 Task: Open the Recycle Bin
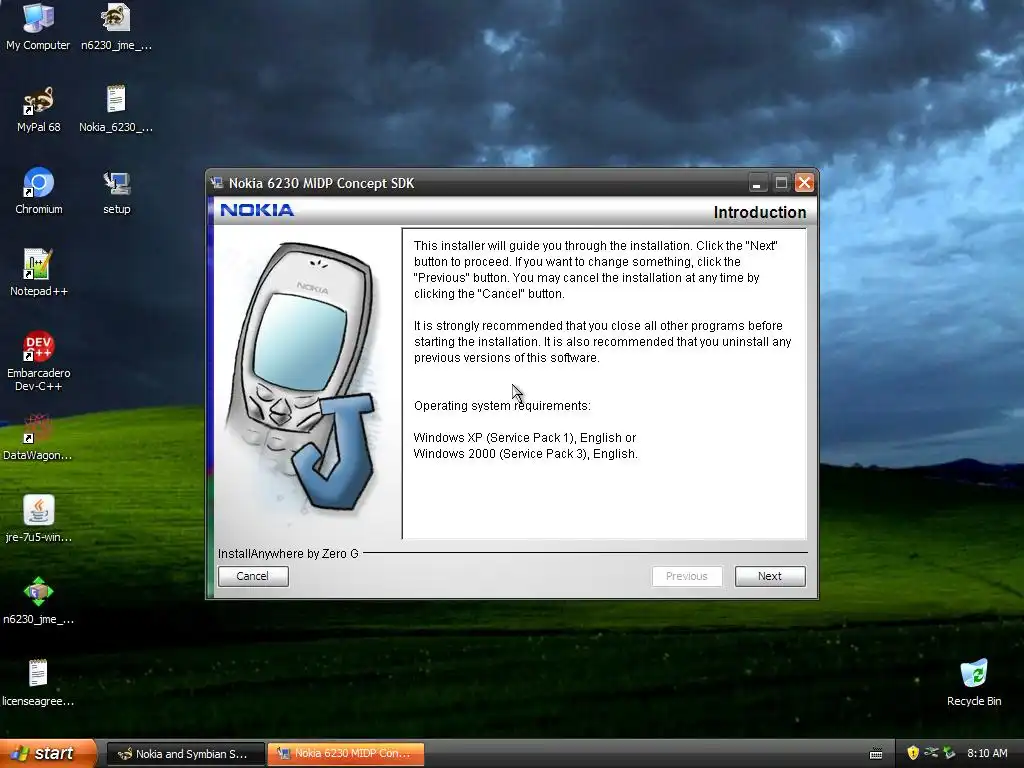pyautogui.click(x=974, y=683)
